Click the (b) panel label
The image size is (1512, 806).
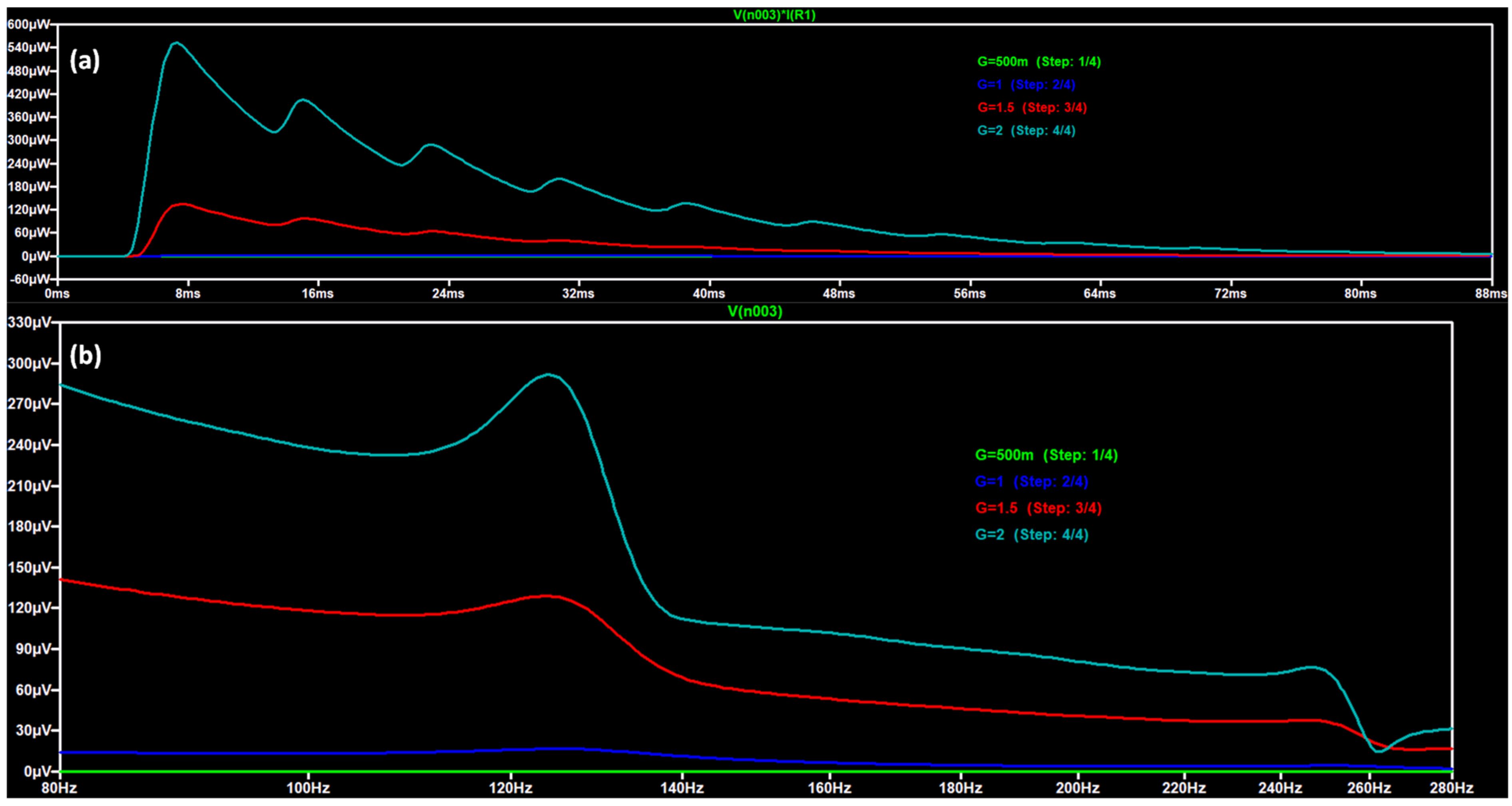coord(85,355)
